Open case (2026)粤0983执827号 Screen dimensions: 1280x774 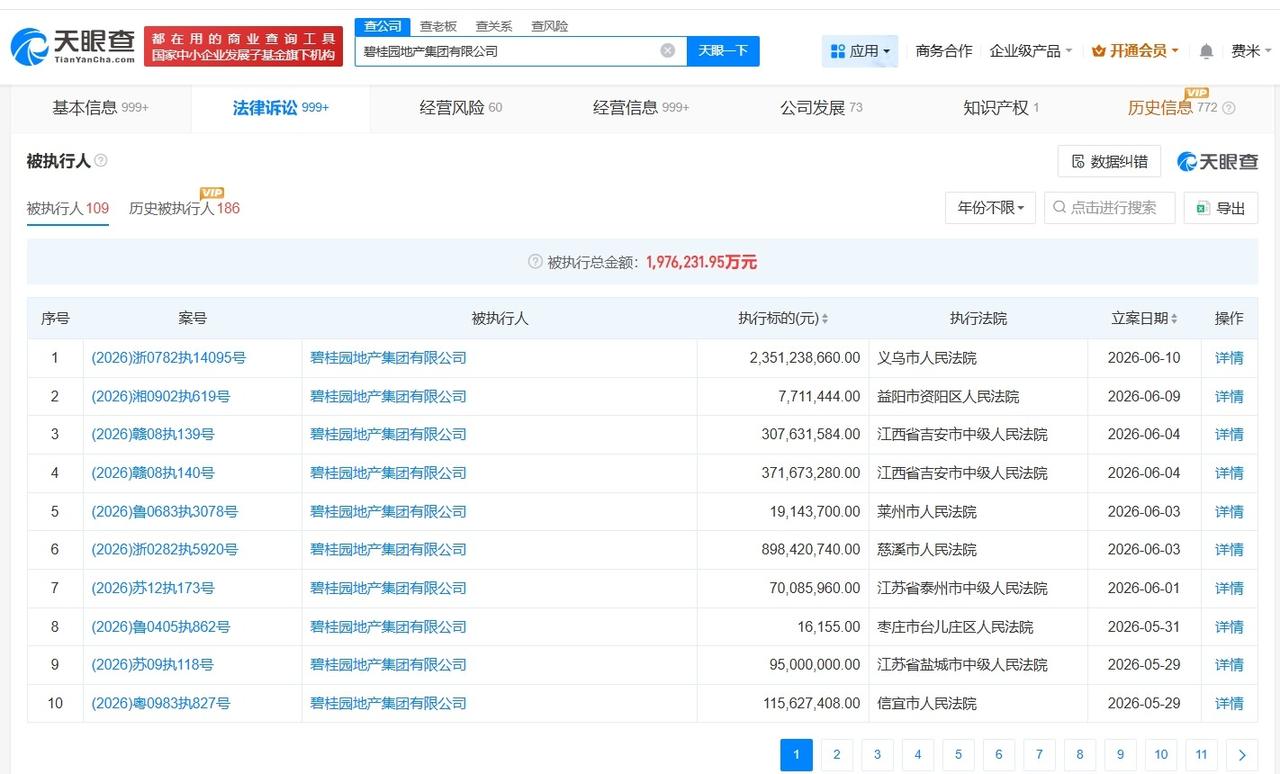point(161,703)
